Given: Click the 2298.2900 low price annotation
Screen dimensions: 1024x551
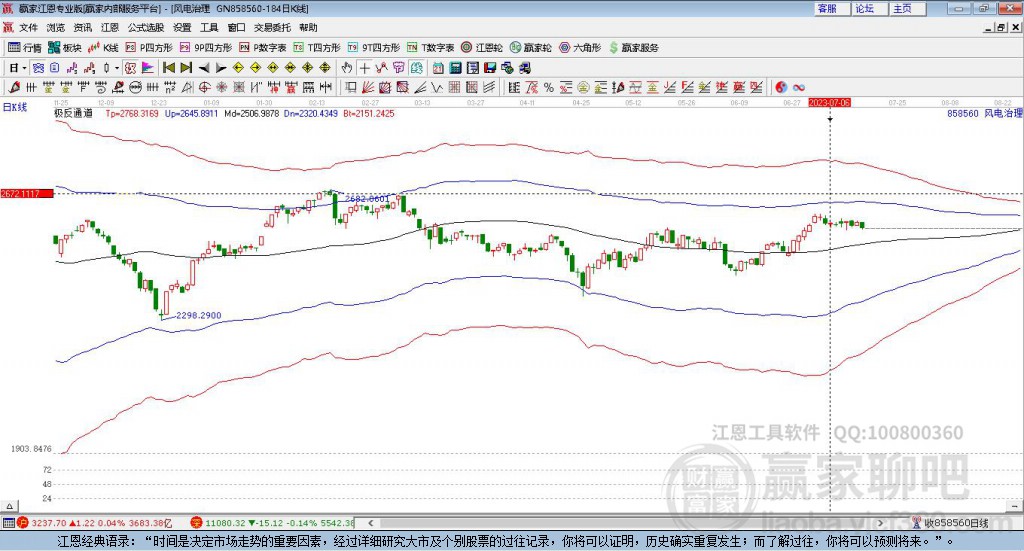Looking at the screenshot, I should [199, 315].
